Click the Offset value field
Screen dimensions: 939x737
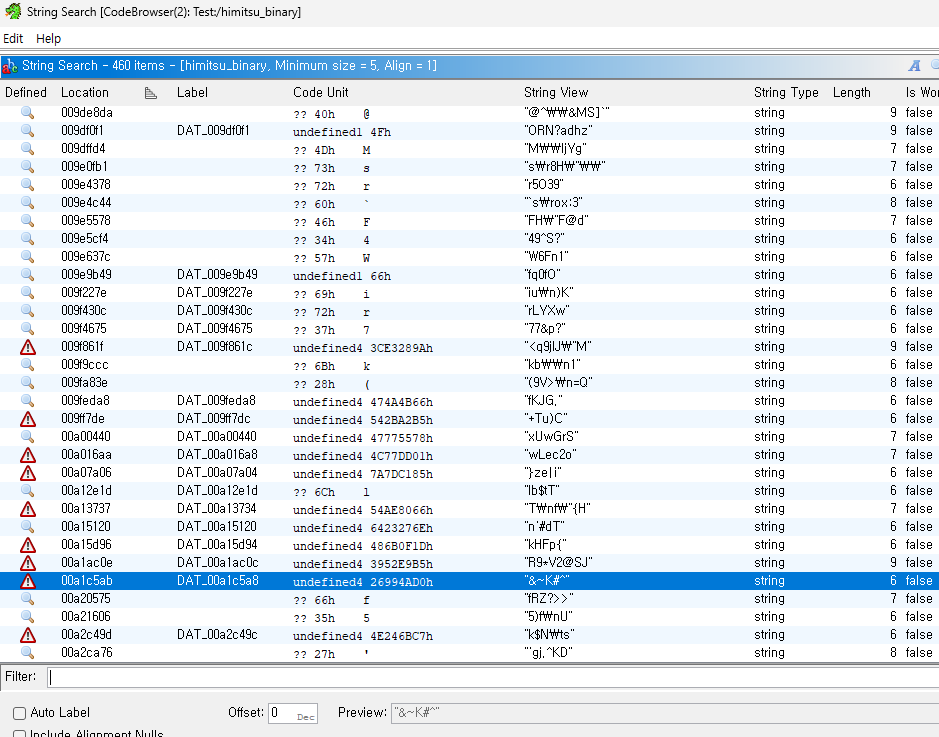292,713
